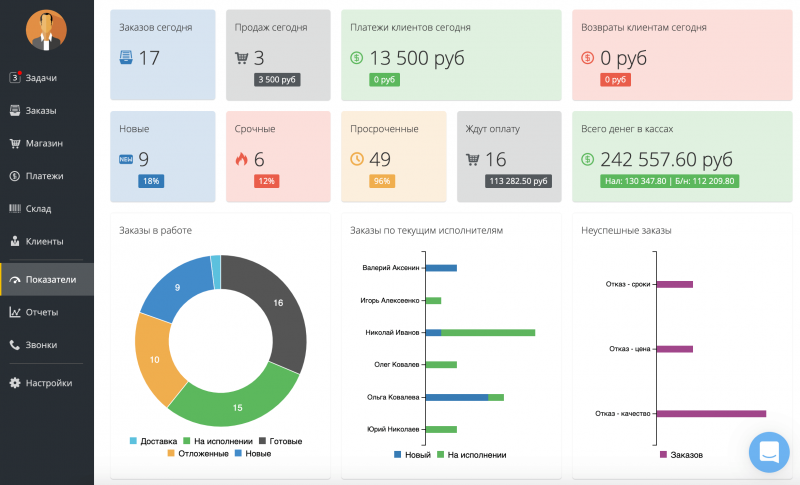This screenshot has height=485, width=800.
Task: Click the Задачи tasks icon in sidebar
Action: click(x=15, y=77)
